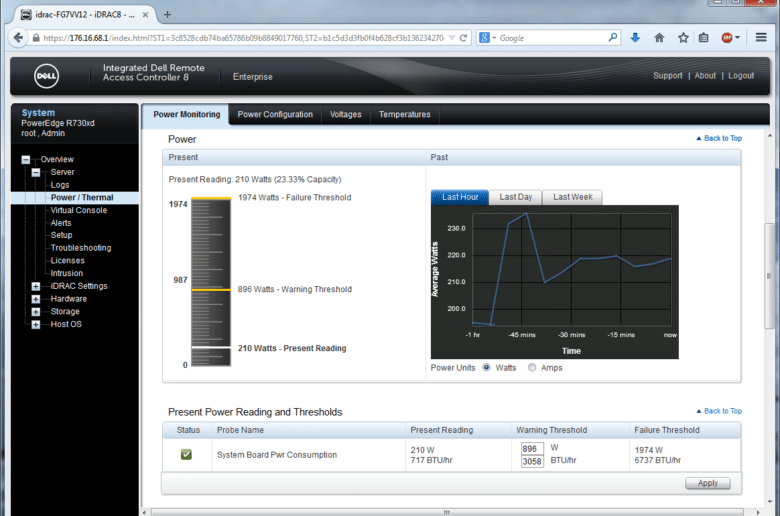Go to browser home page icon
This screenshot has height=516, width=780.
(659, 38)
